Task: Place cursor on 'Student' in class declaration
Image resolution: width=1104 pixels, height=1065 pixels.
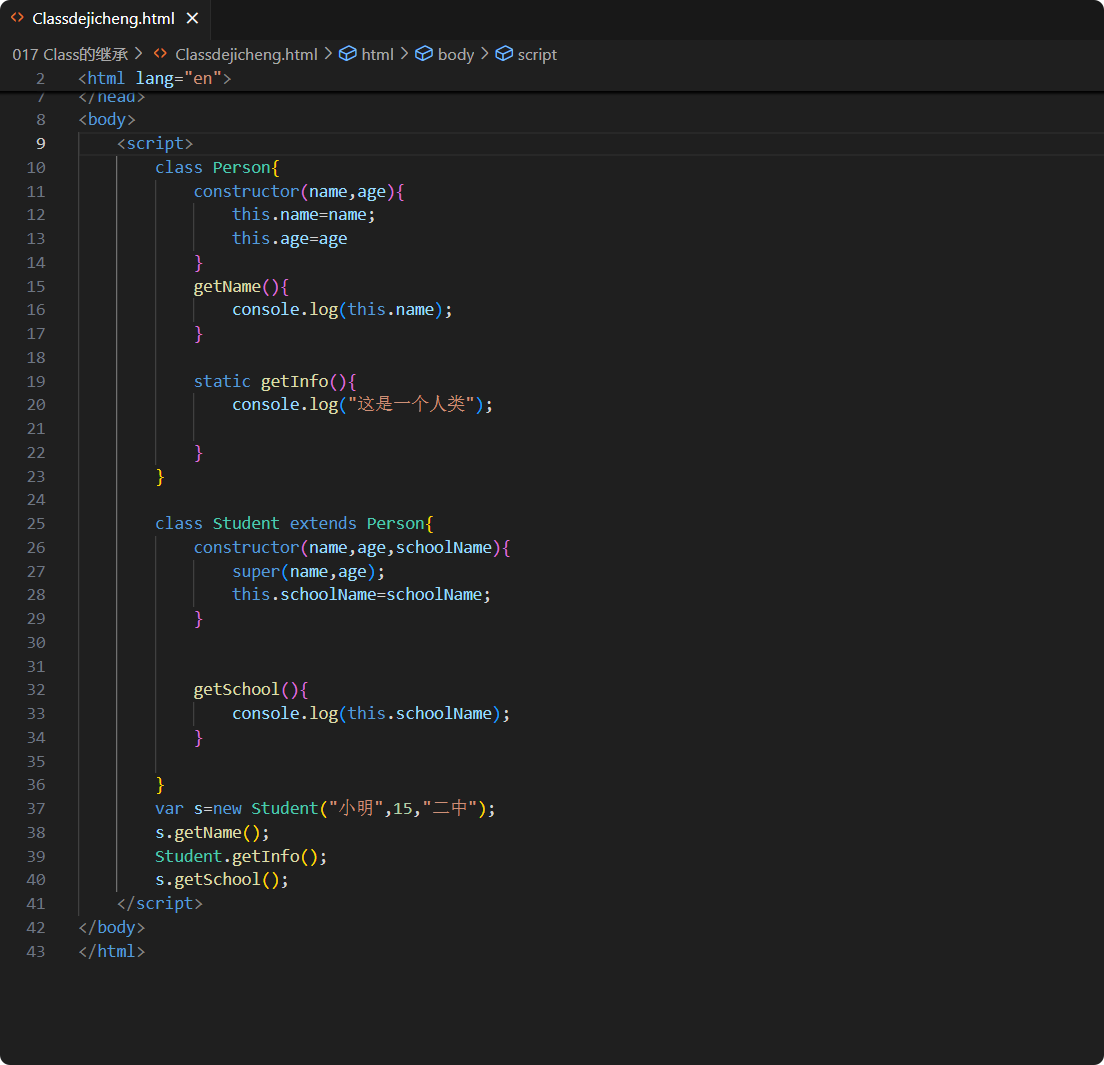Action: pos(246,523)
